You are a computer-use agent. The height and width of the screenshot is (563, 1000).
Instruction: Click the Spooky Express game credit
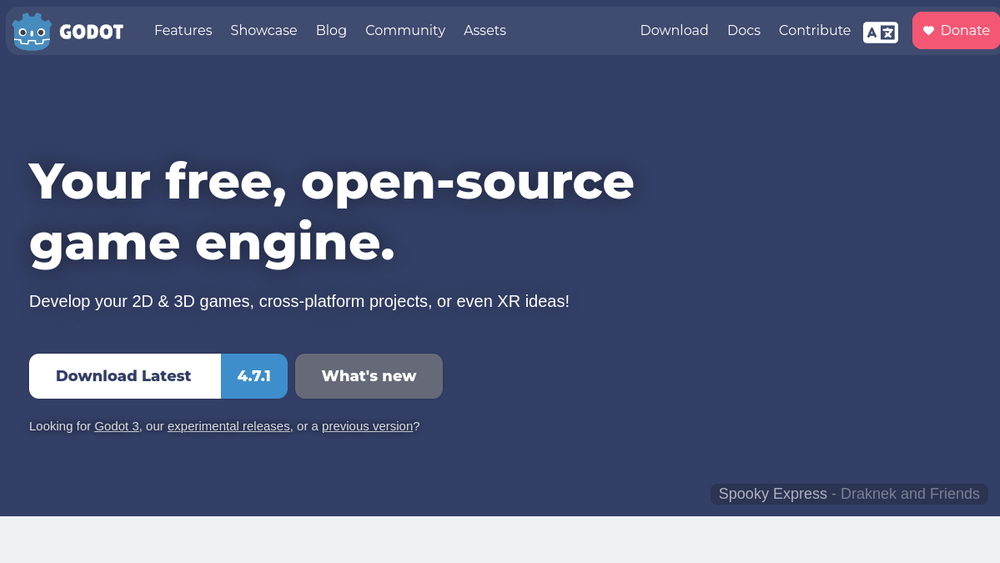[849, 494]
